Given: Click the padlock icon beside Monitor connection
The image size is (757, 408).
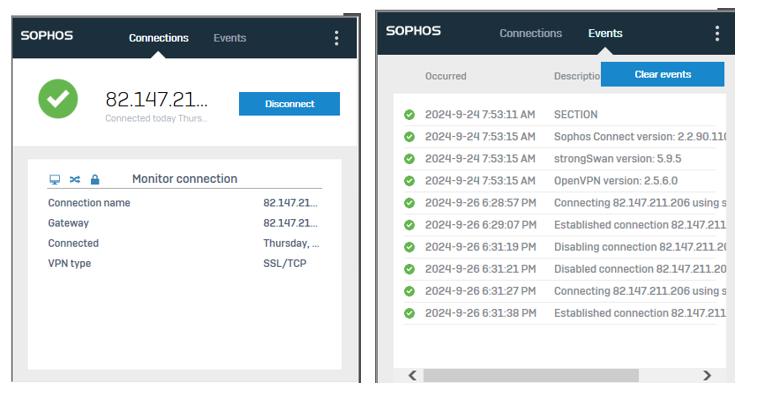Looking at the screenshot, I should tap(95, 180).
